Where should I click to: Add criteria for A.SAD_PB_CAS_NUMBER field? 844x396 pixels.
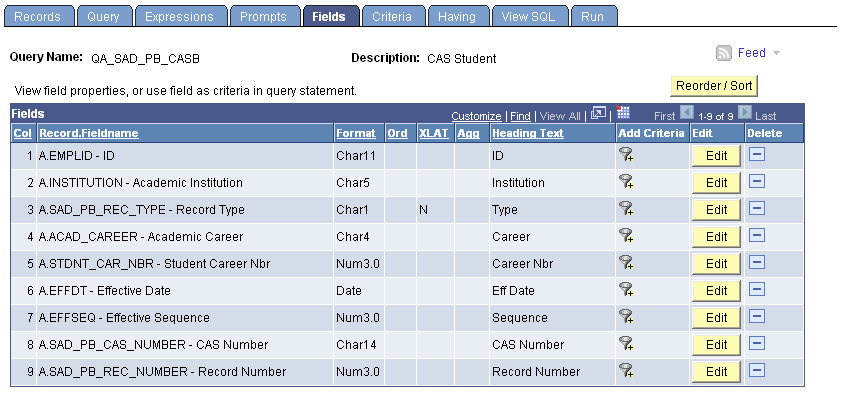point(625,343)
